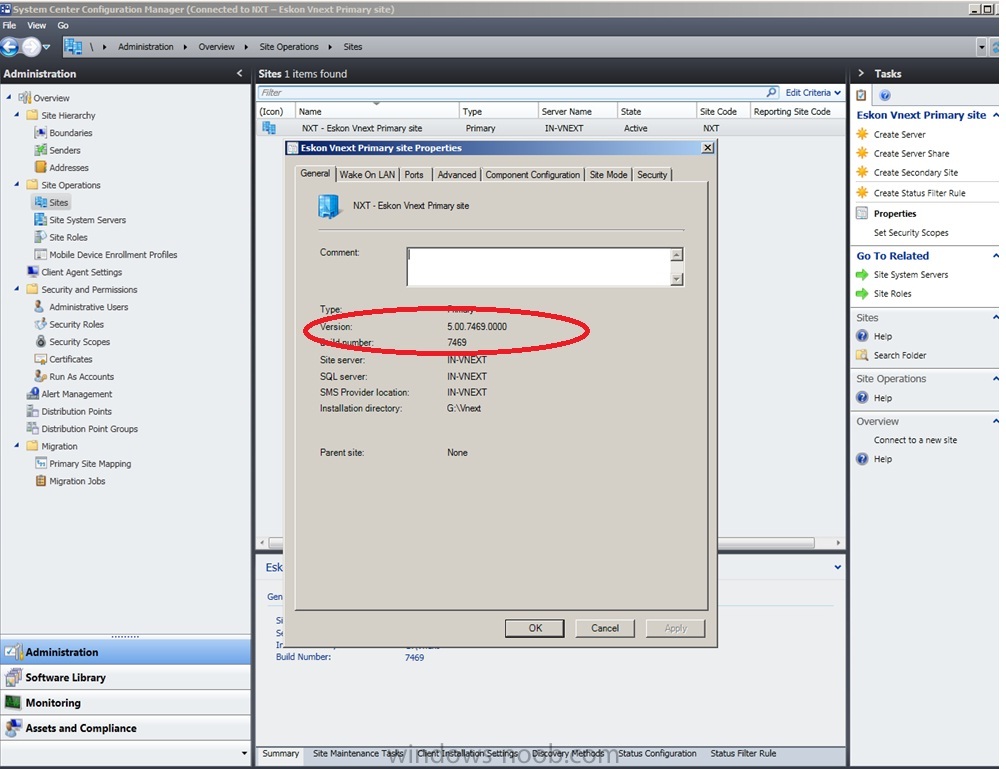This screenshot has height=769, width=1006.
Task: Open the Component Configuration tab
Action: 533,174
